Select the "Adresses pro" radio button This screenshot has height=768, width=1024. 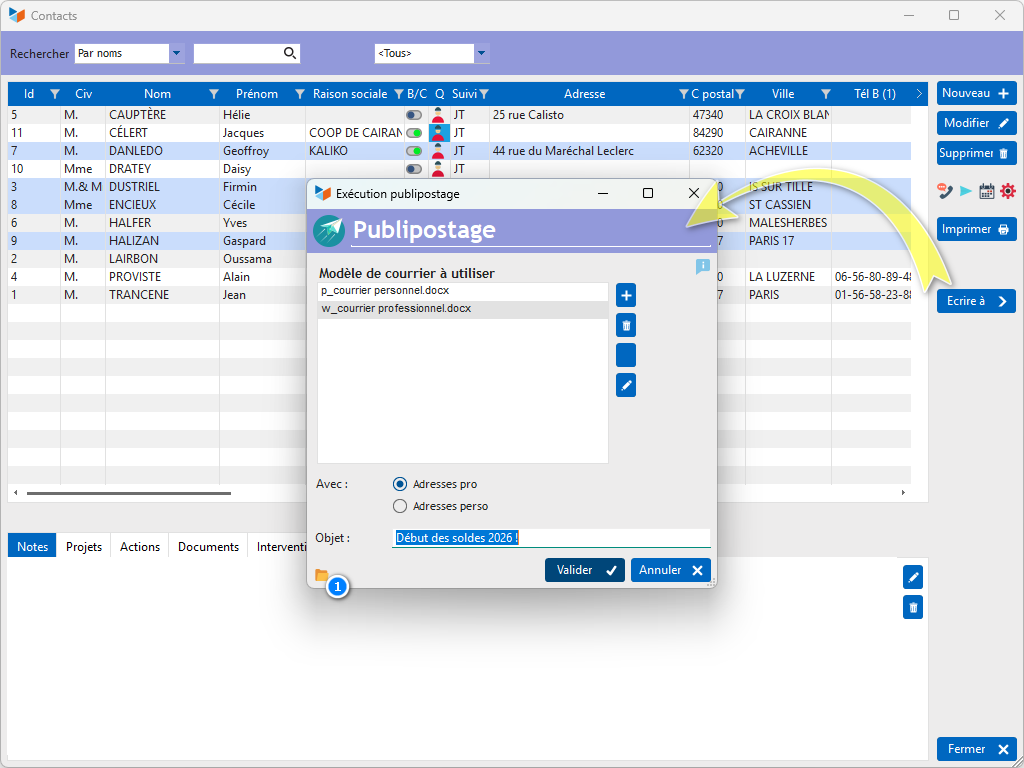(400, 484)
